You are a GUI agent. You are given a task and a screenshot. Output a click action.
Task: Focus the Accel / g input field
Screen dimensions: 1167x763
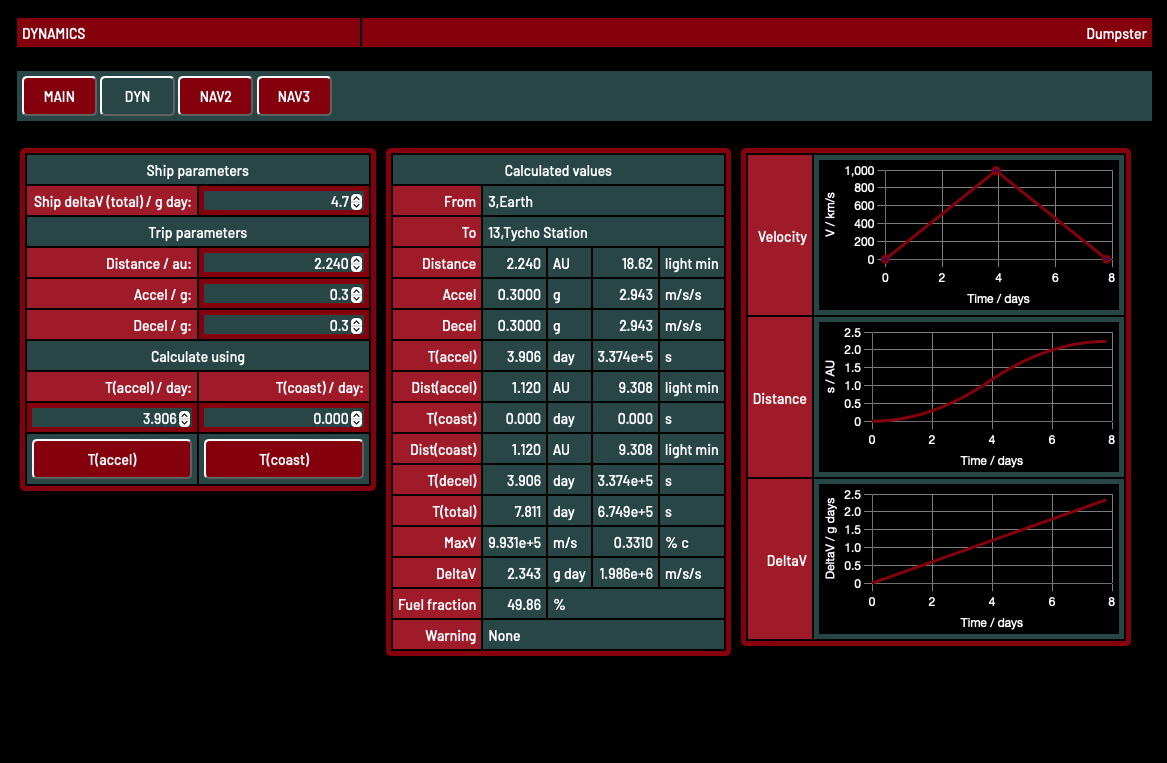(275, 295)
